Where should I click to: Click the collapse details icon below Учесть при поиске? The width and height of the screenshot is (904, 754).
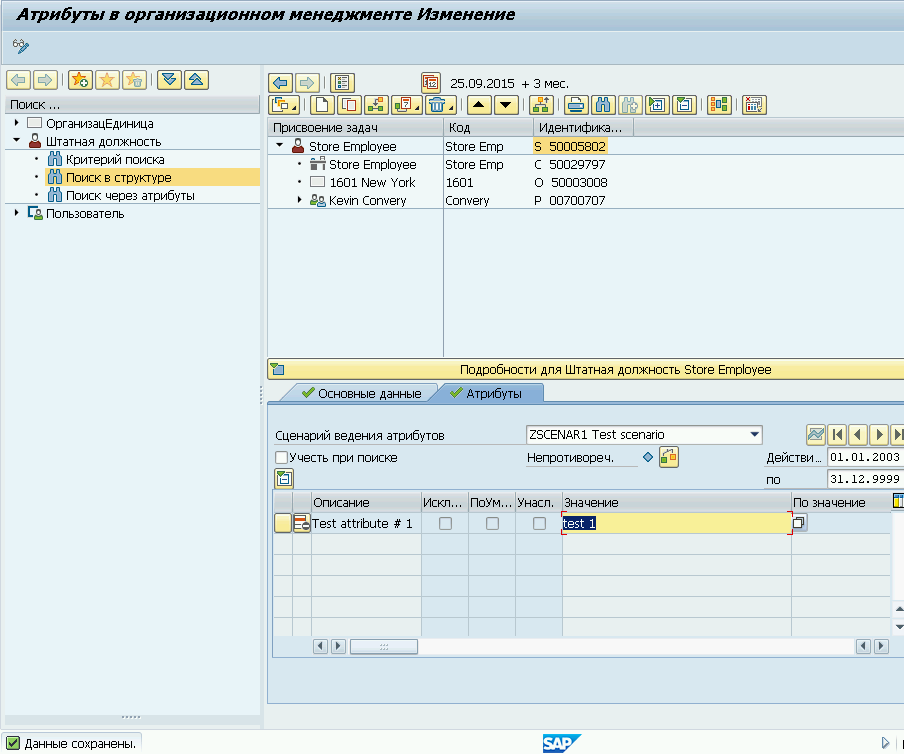pos(284,478)
